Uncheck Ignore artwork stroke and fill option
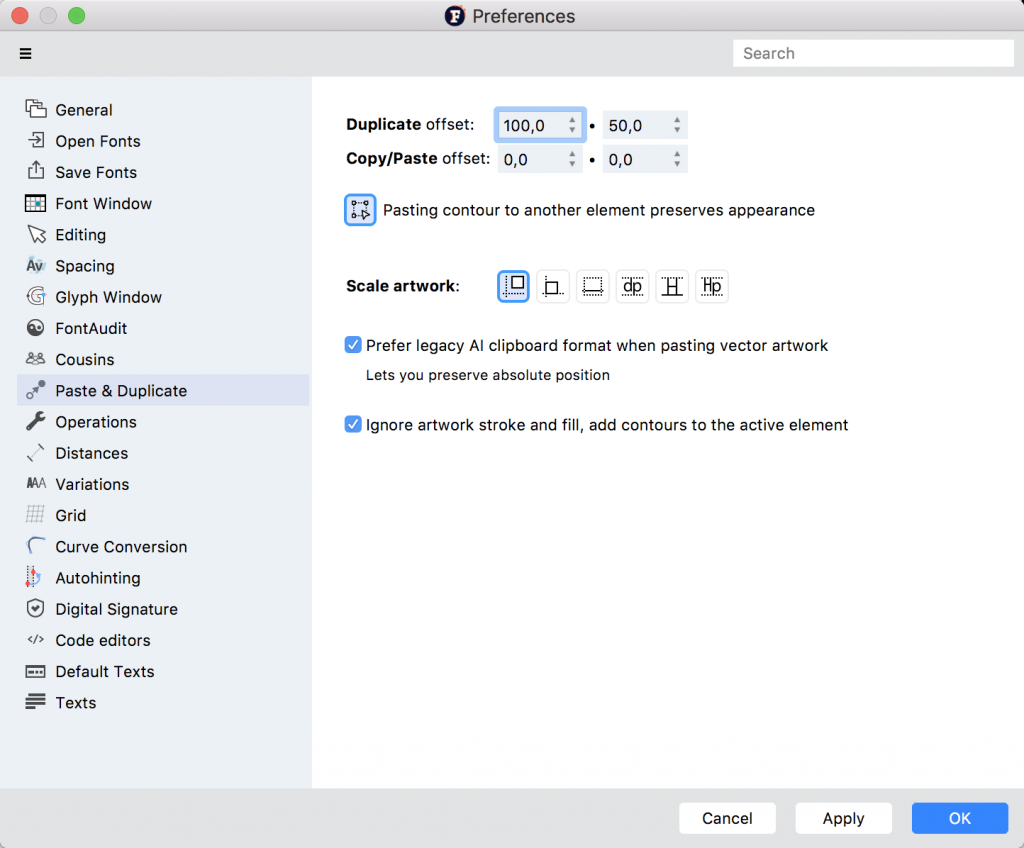 tap(353, 424)
